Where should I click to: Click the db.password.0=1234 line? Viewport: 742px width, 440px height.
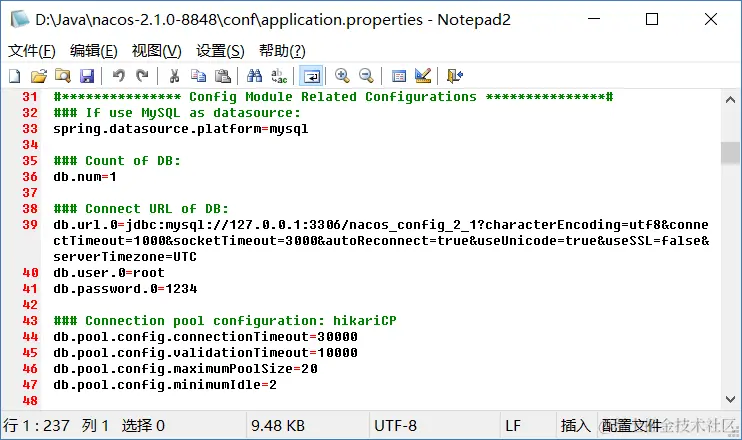(x=125, y=289)
